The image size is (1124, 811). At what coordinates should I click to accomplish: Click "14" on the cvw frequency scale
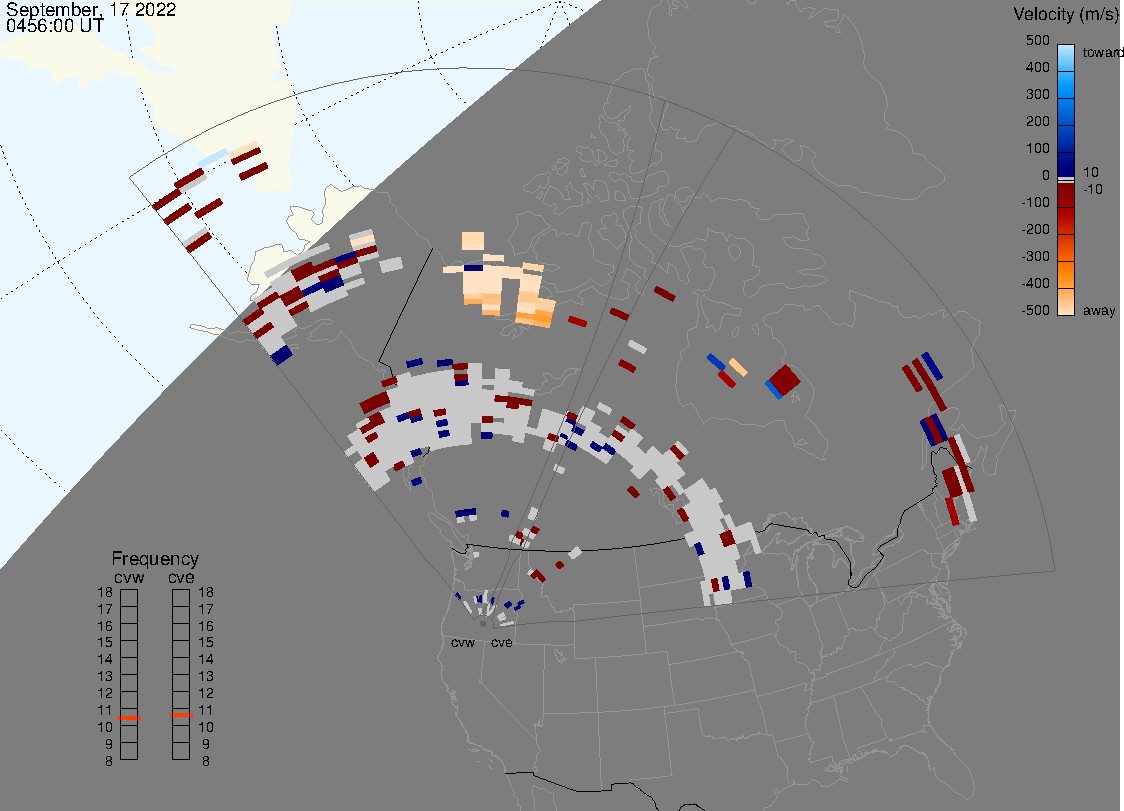pyautogui.click(x=105, y=660)
